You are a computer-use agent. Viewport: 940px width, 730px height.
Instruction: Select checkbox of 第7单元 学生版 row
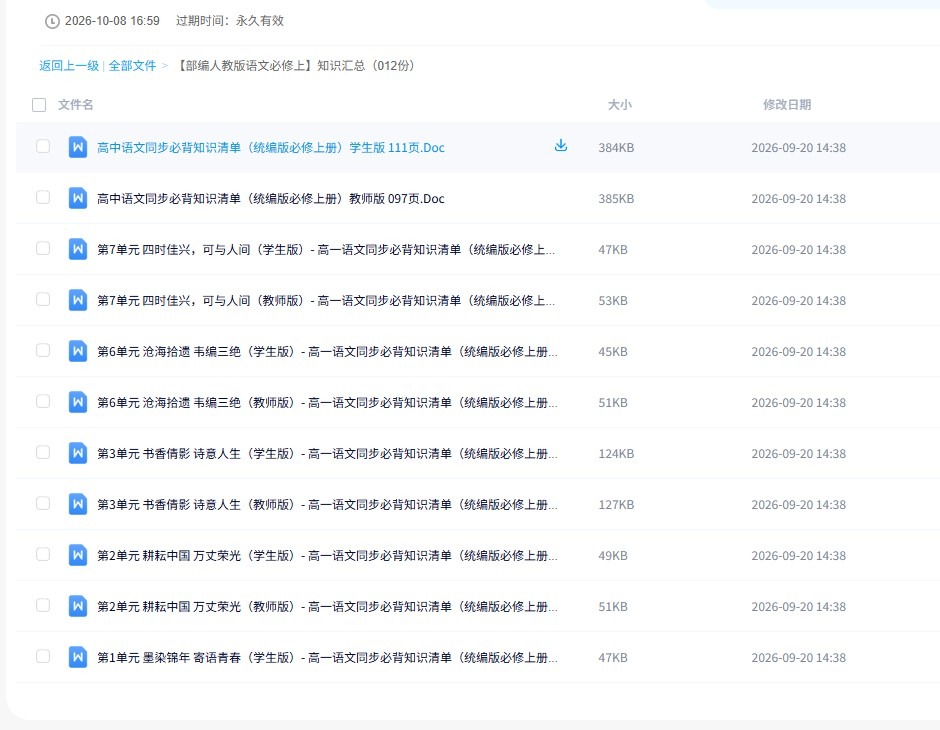click(x=43, y=248)
